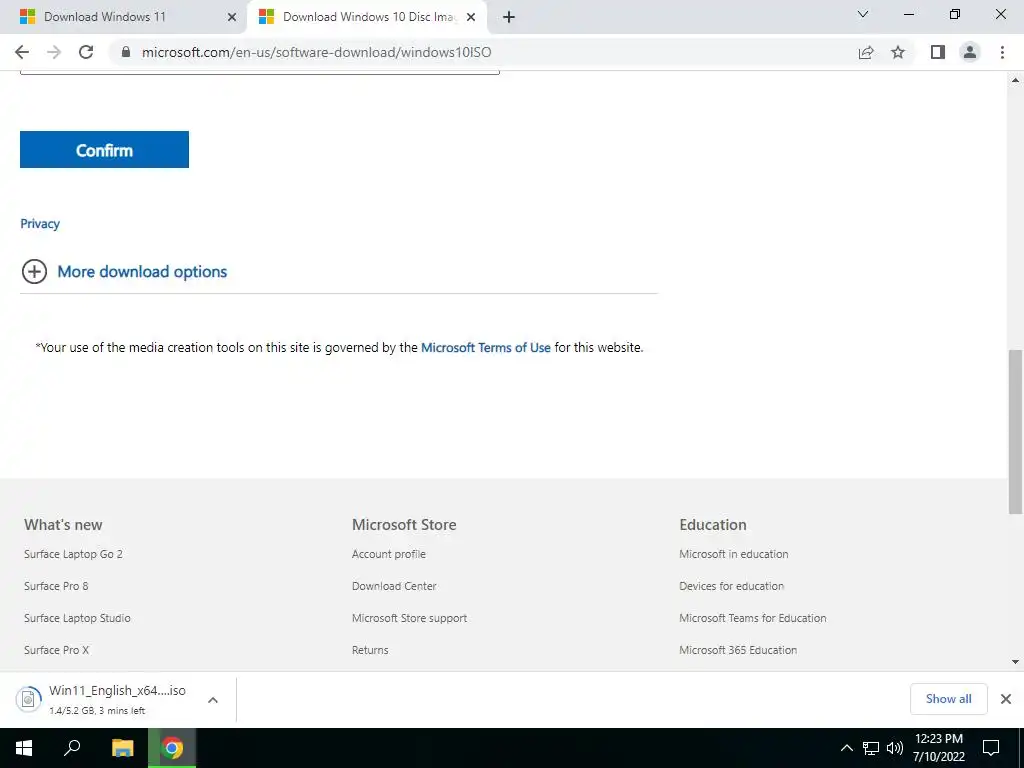Open the Chrome three-dot menu
The image size is (1024, 768).
tap(1002, 52)
